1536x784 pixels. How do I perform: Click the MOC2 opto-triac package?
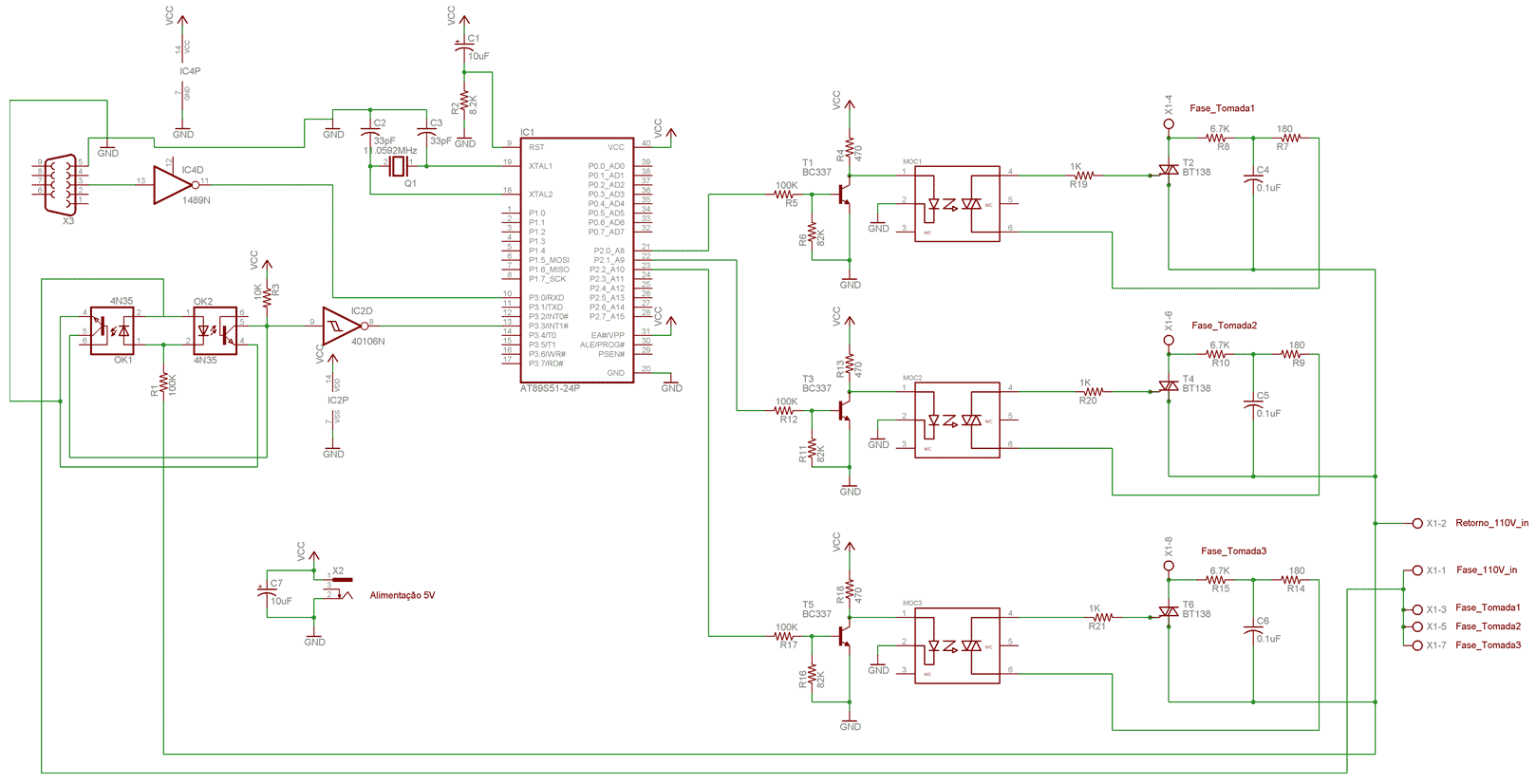(957, 420)
